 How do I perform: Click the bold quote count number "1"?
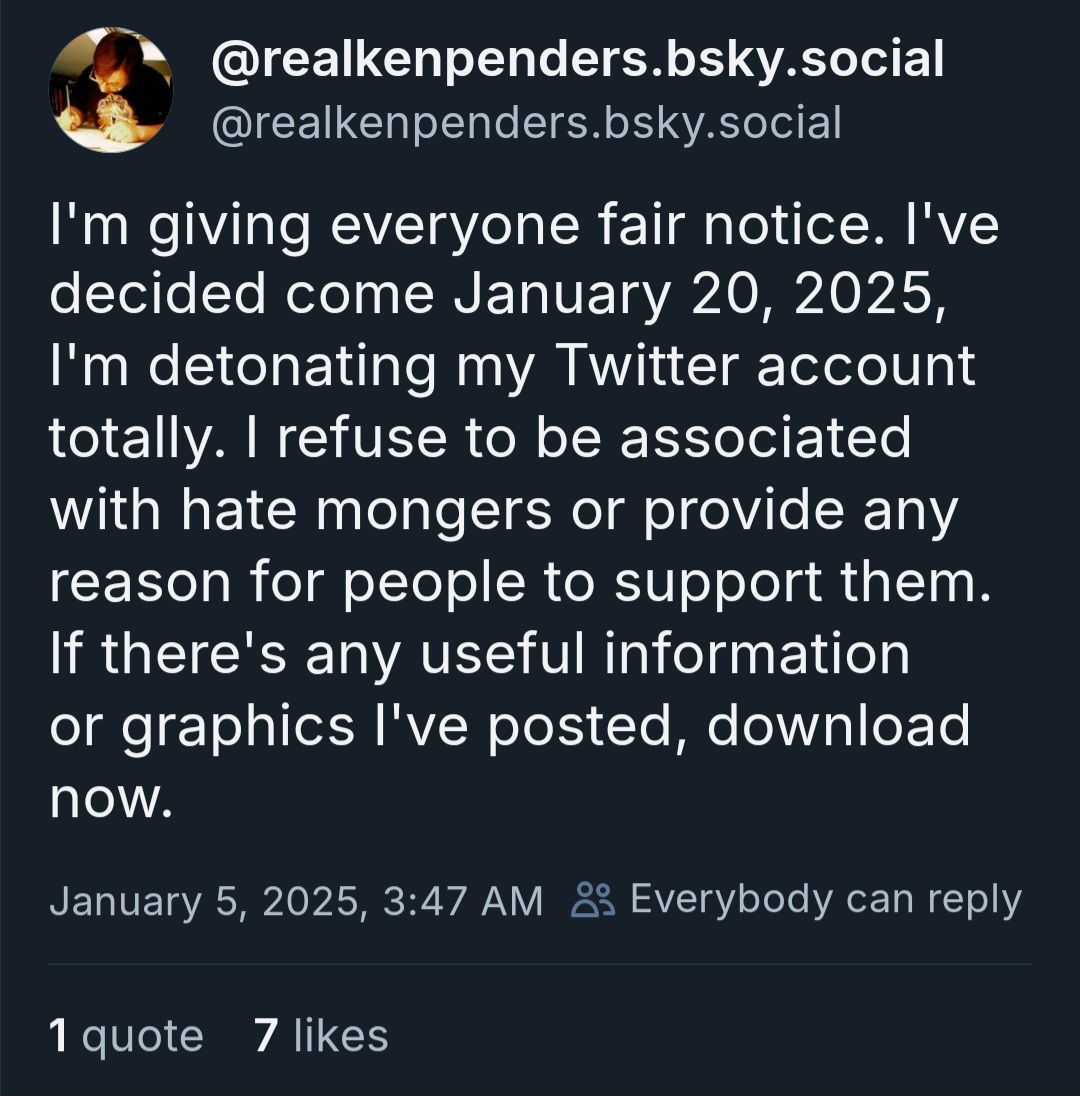[59, 1036]
